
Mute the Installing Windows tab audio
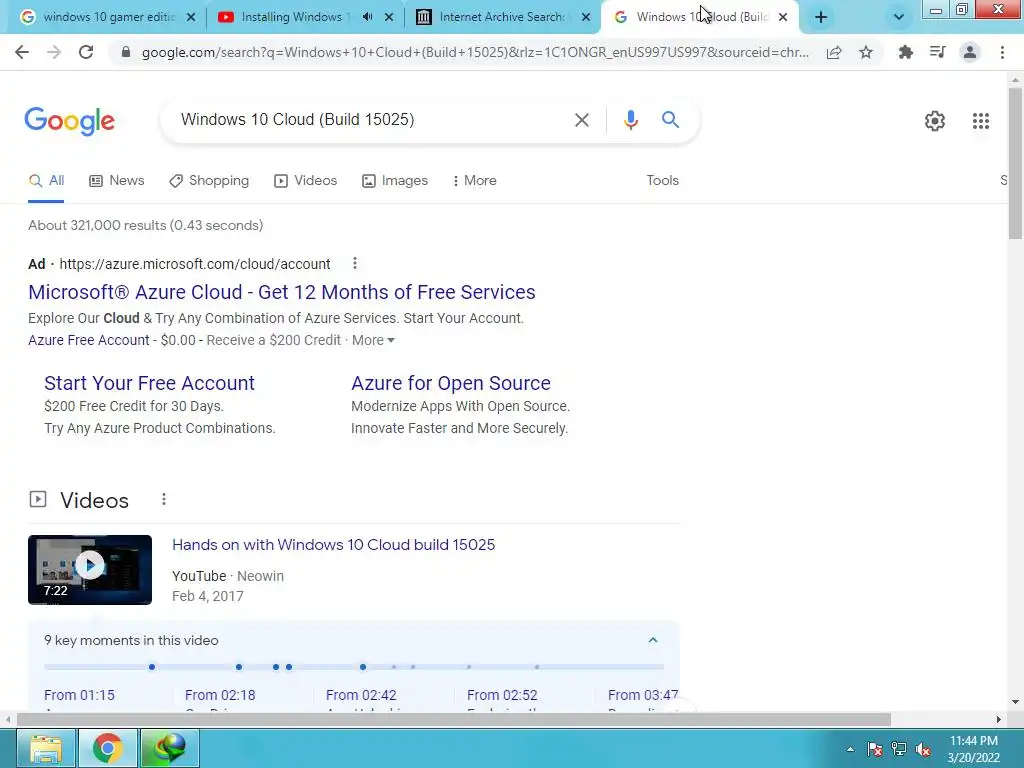point(368,17)
